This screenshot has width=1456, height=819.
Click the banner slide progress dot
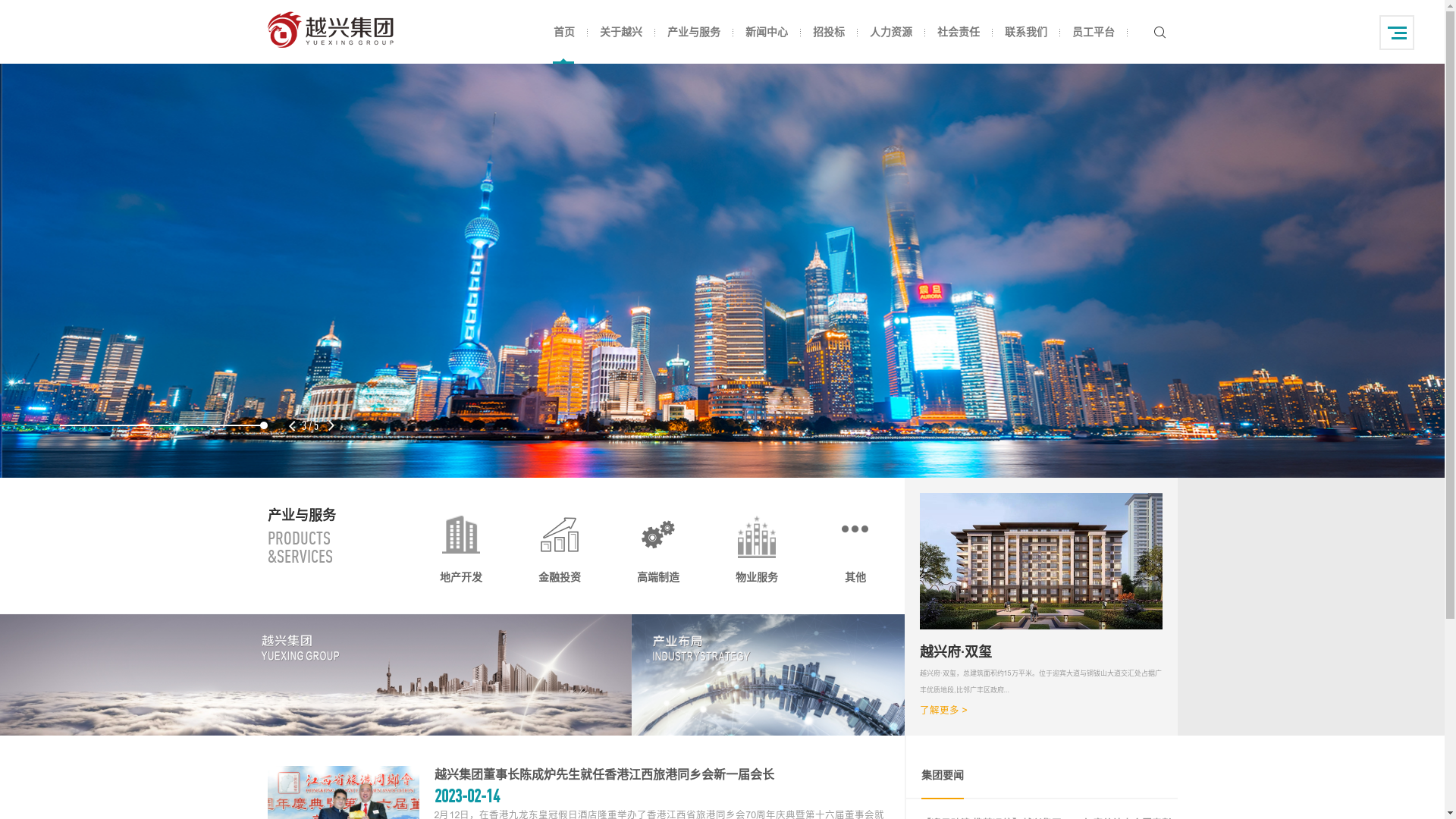point(264,426)
